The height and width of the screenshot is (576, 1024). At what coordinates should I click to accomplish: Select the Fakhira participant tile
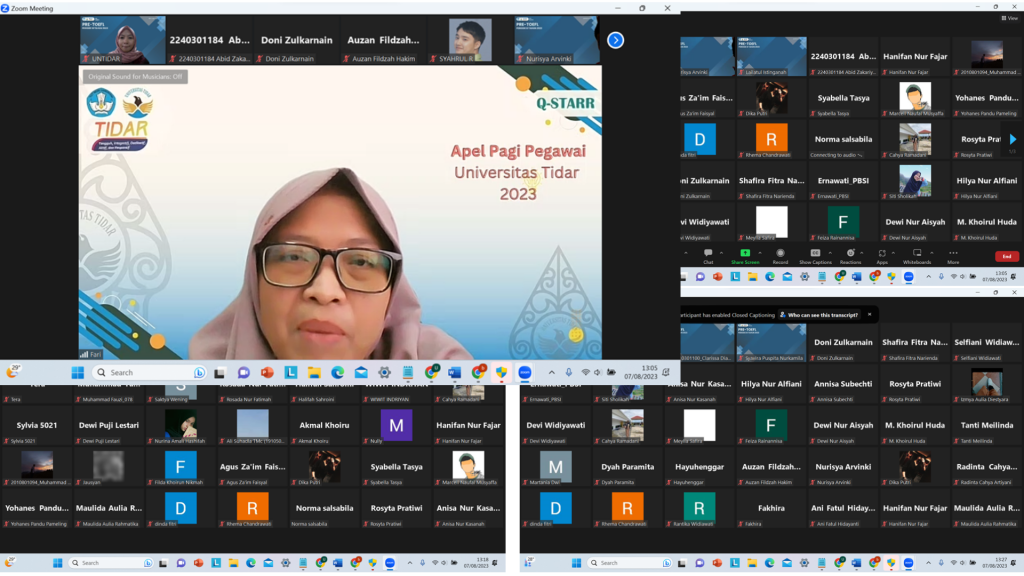click(771, 508)
